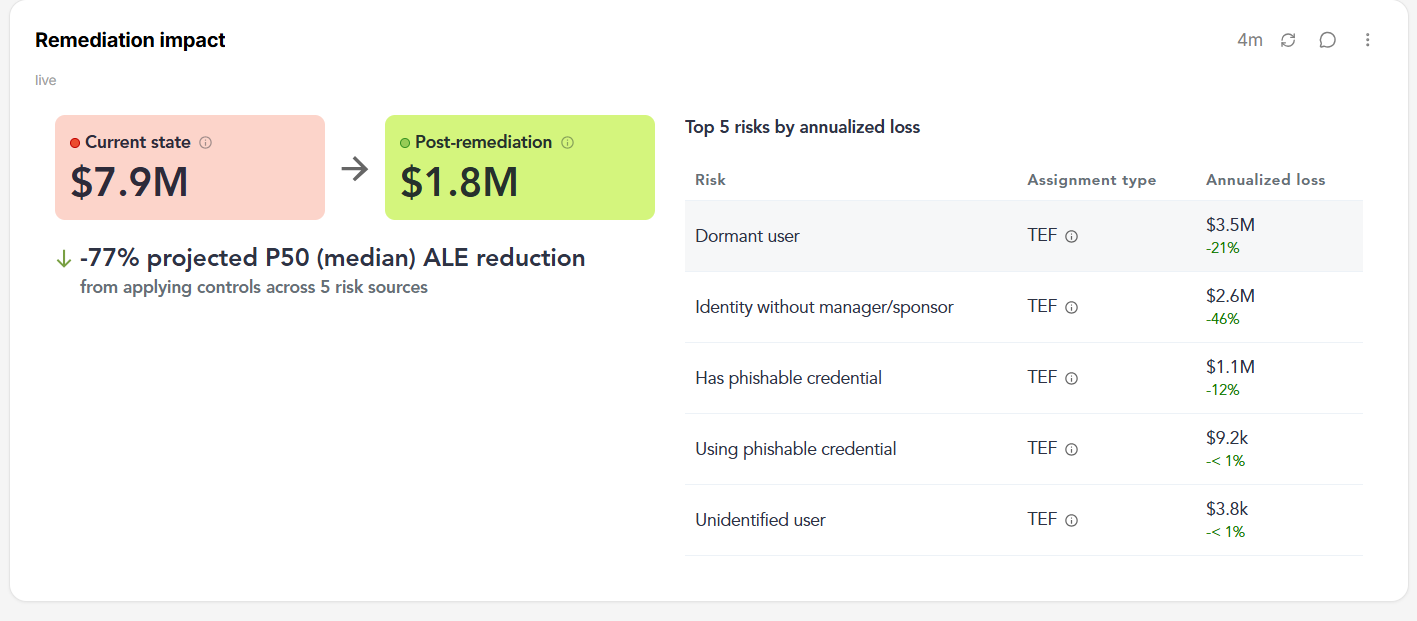Click the Risk column header
Screen dimensions: 1417x621
[x=711, y=180]
